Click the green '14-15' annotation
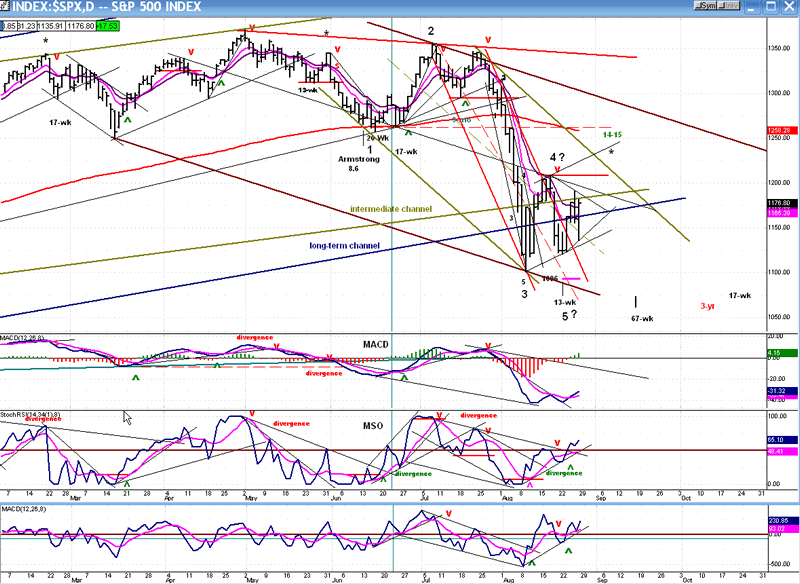The image size is (800, 584). point(612,135)
